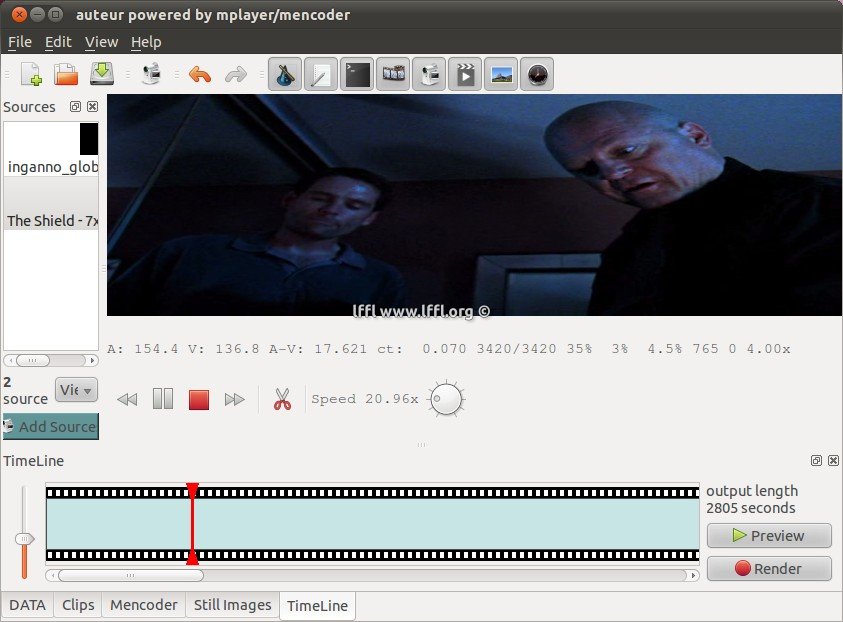Float the Sources panel with its detach icon
The width and height of the screenshot is (843, 622).
[x=75, y=106]
